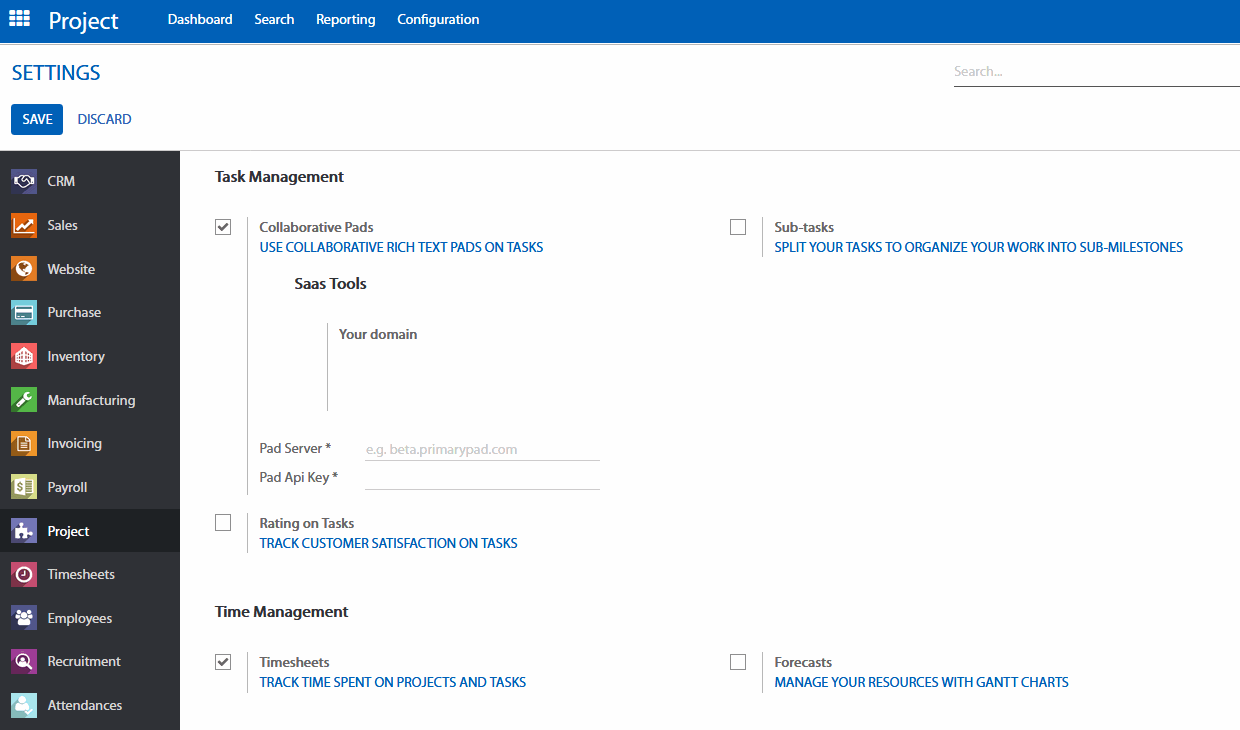Enable the Sub-tasks checkbox

[x=738, y=227]
